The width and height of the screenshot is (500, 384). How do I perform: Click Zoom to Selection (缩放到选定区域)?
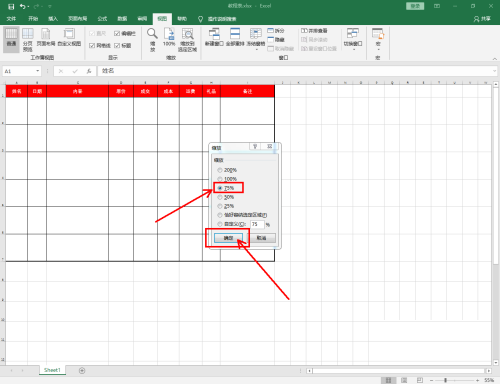click(187, 39)
